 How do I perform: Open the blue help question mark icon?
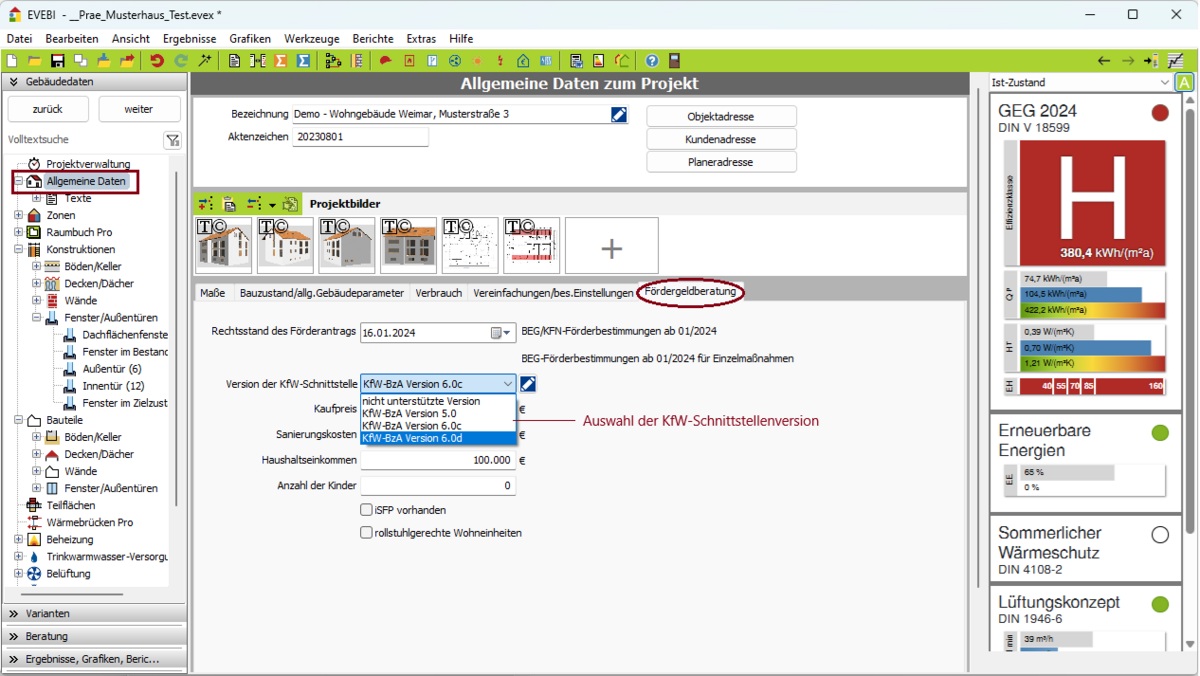tap(652, 61)
